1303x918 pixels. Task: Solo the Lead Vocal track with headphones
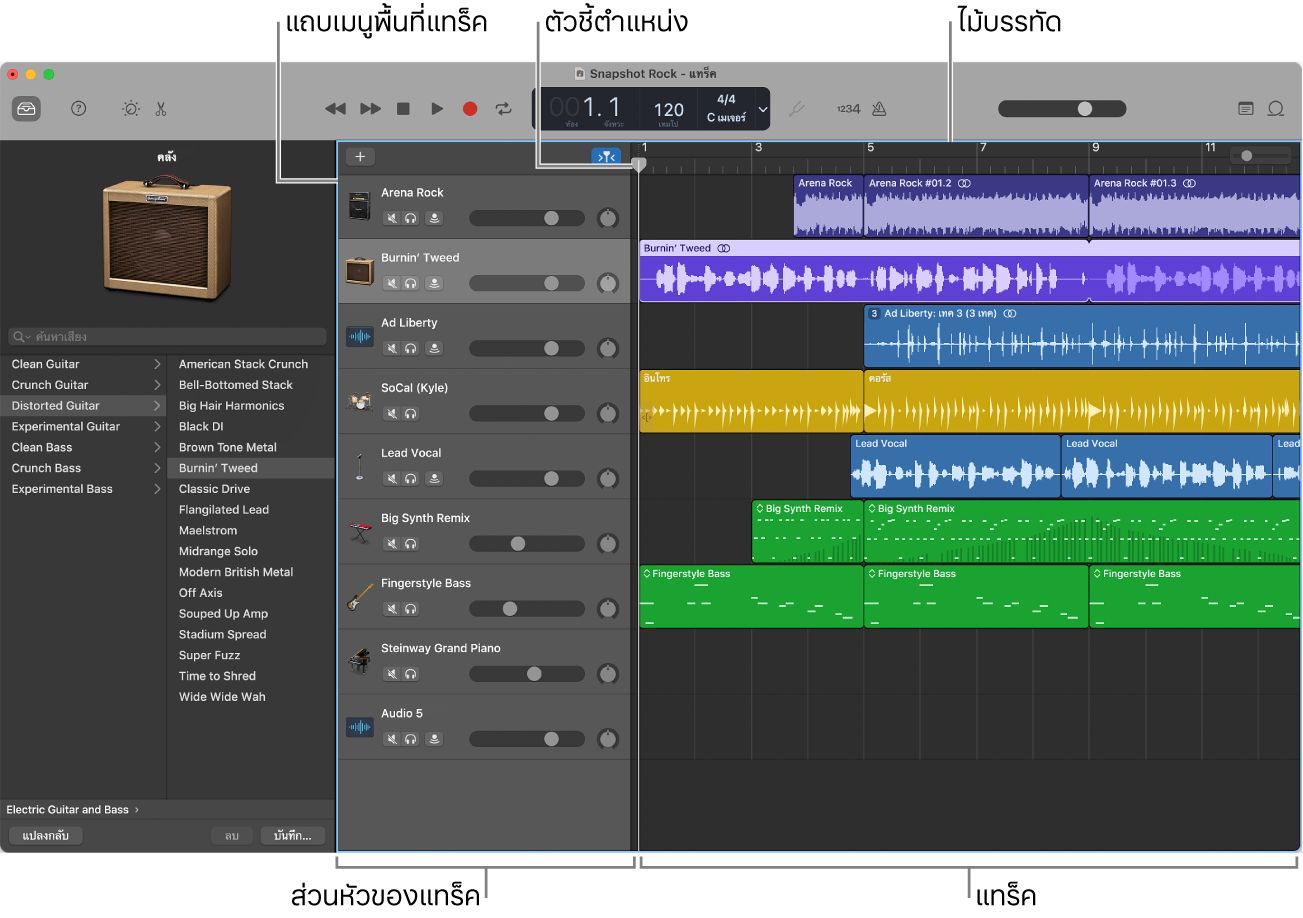point(410,479)
